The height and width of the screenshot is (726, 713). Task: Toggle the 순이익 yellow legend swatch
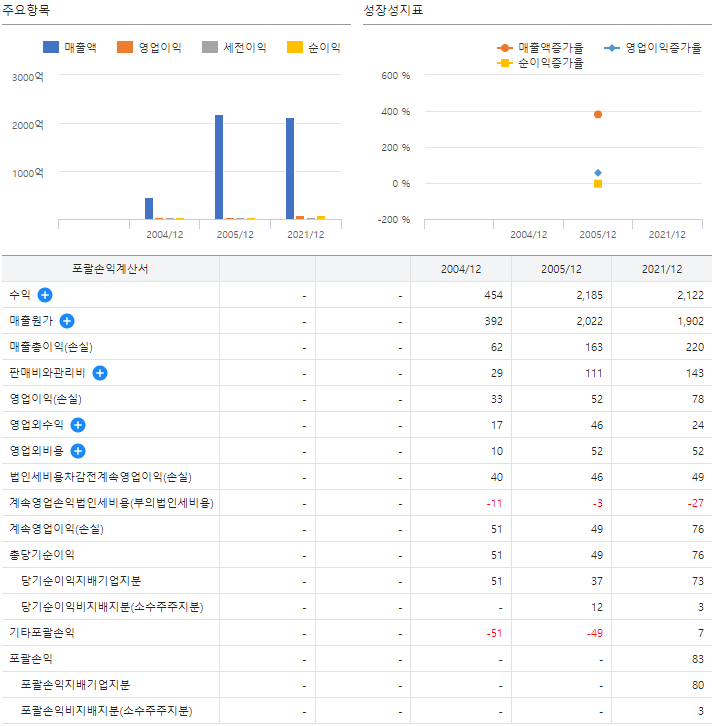(x=295, y=47)
